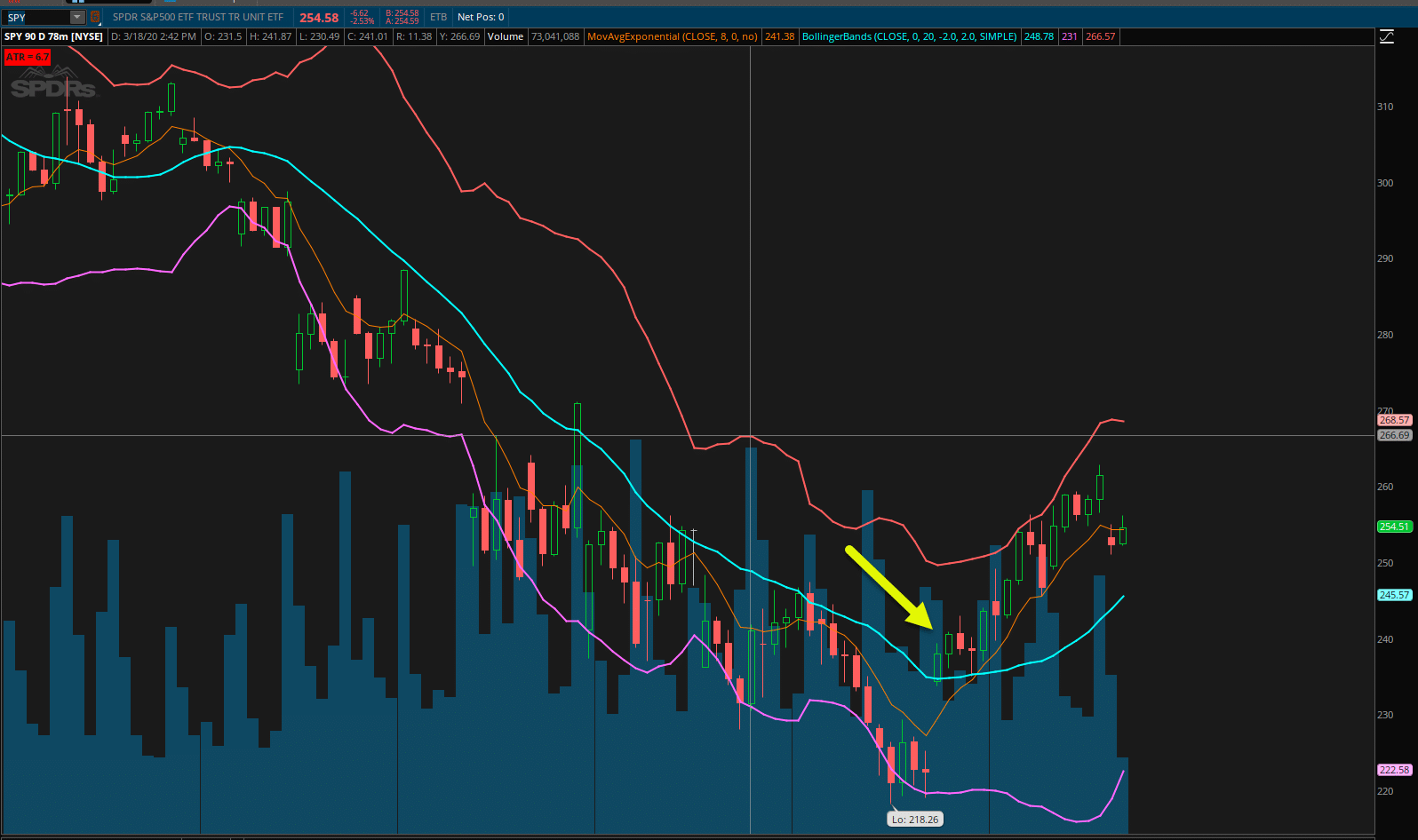Click the date readout D: 3/18/20 2:42 PM
This screenshot has width=1418, height=840.
(x=154, y=36)
